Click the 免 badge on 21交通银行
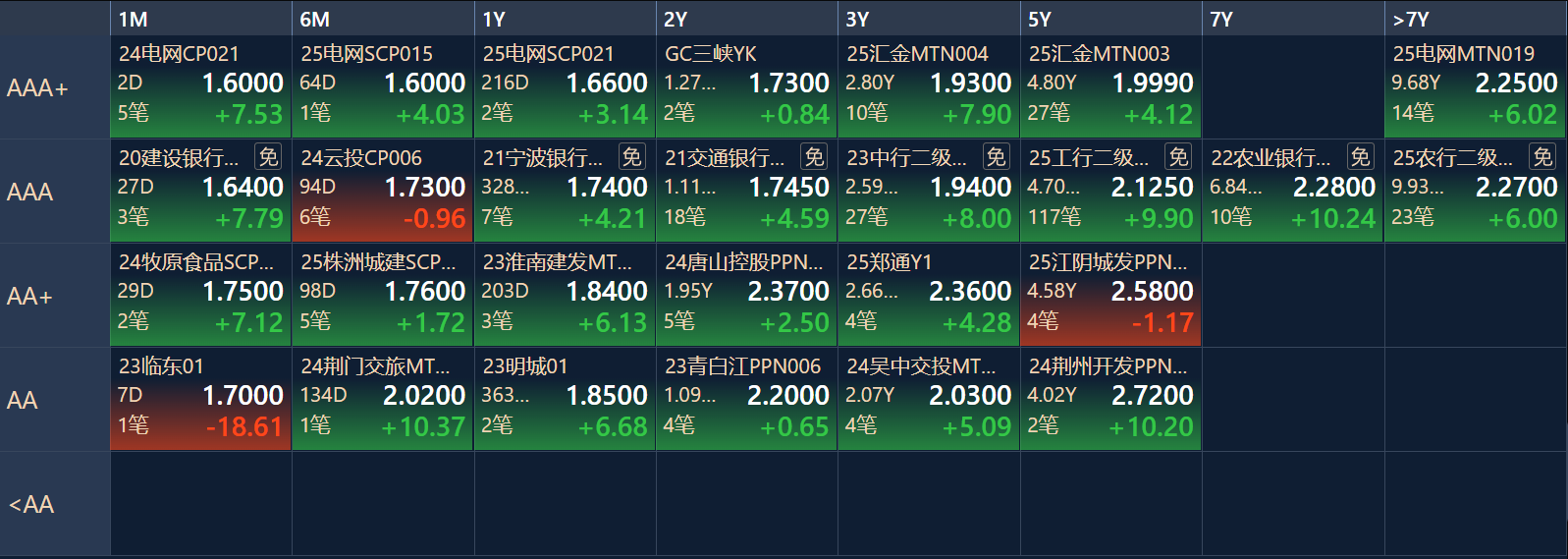Image resolution: width=1568 pixels, height=559 pixels. pos(814,157)
